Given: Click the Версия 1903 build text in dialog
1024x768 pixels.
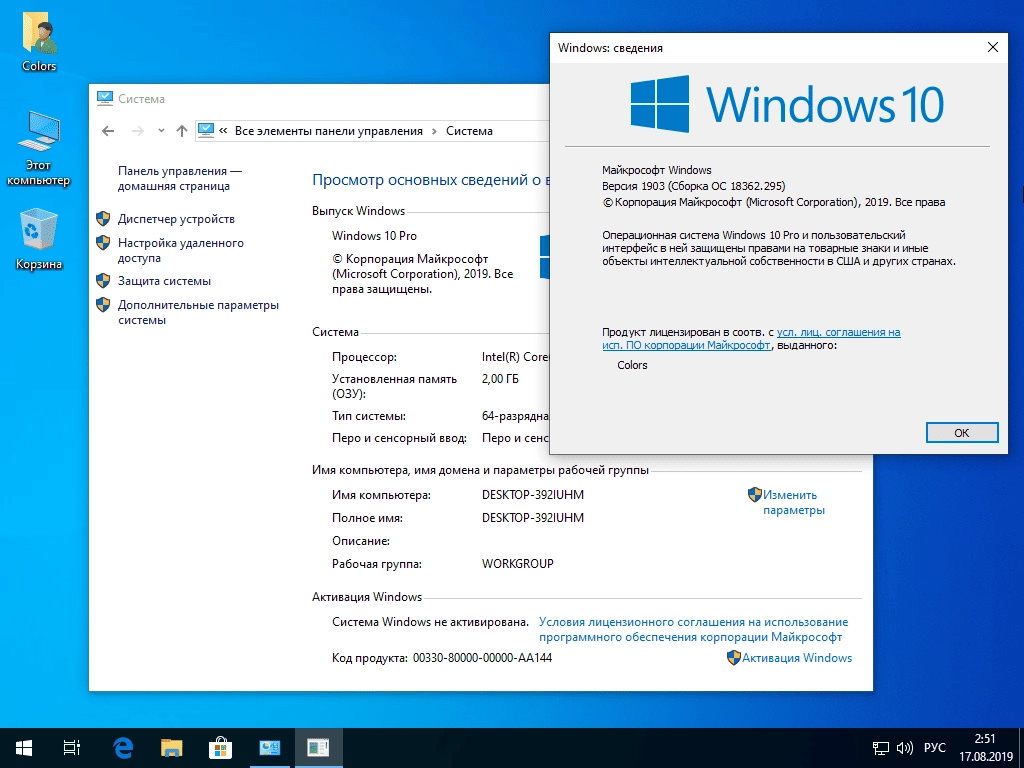Looking at the screenshot, I should (x=694, y=185).
